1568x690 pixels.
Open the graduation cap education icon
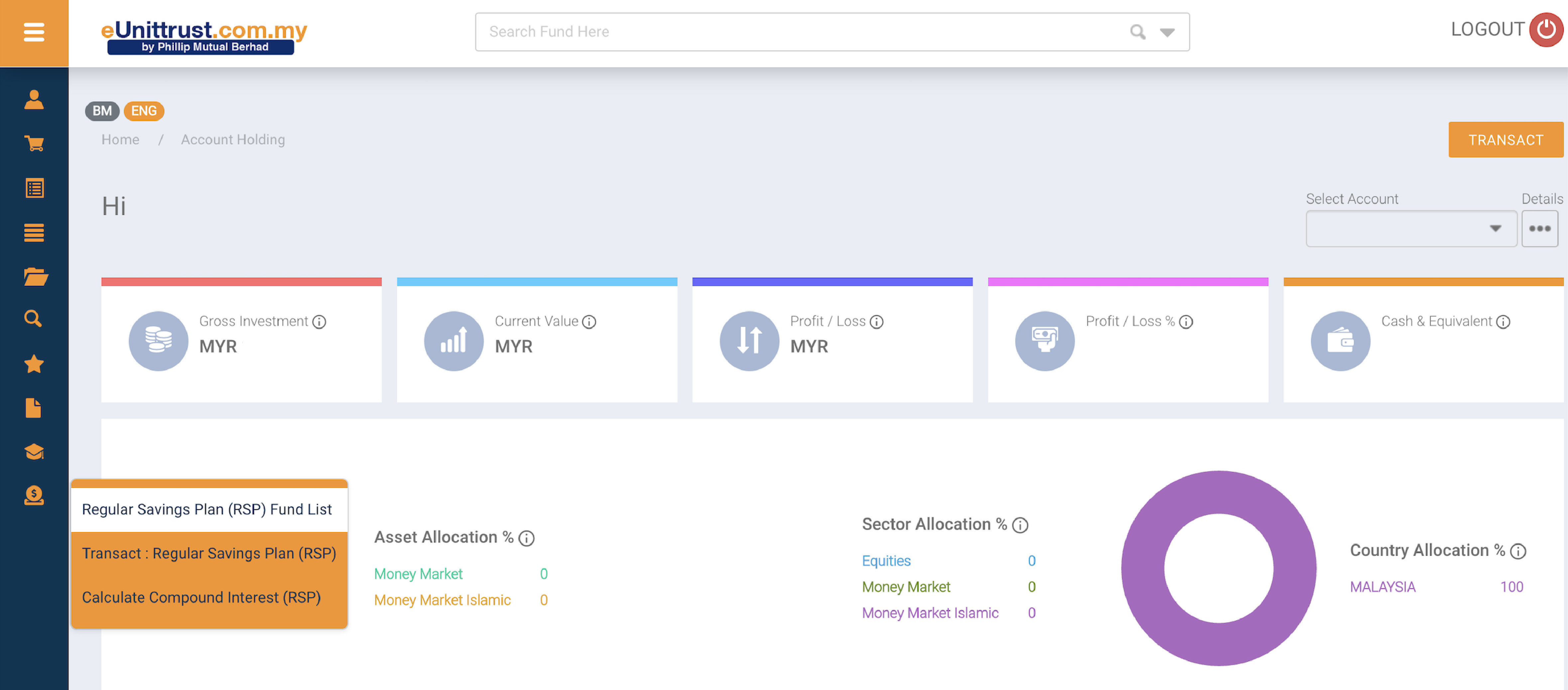(34, 451)
